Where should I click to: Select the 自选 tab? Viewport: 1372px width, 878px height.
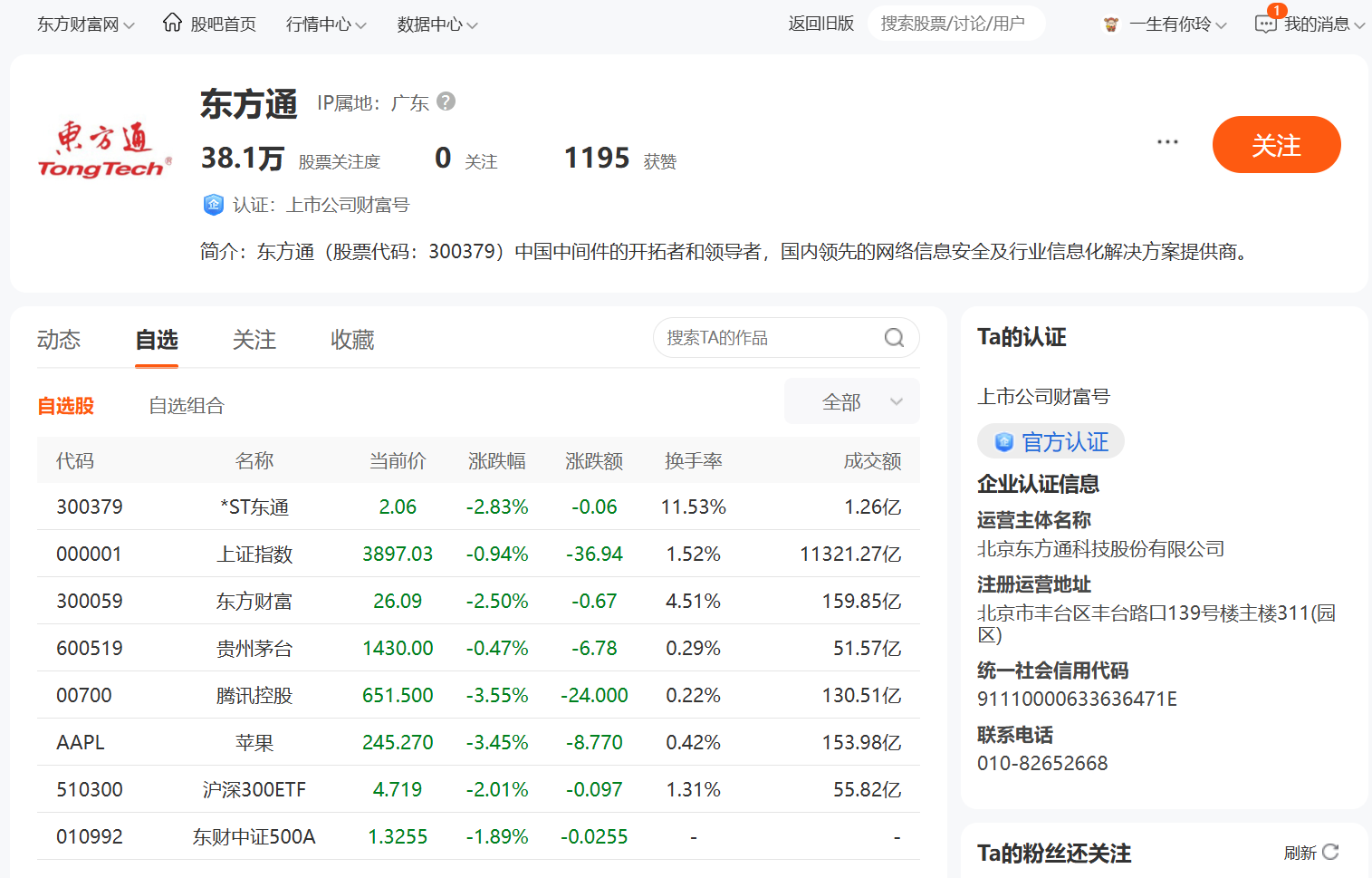coord(157,340)
